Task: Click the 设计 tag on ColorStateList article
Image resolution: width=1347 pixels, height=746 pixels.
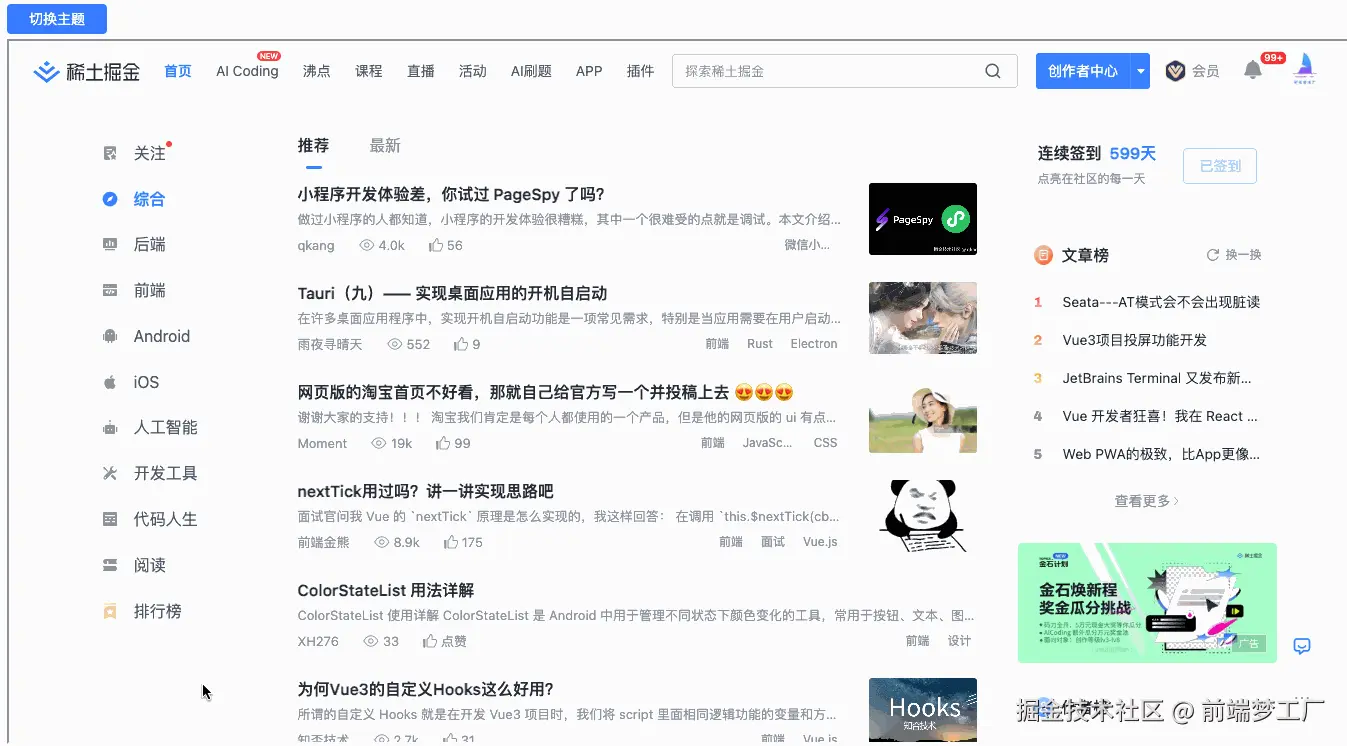Action: [959, 641]
